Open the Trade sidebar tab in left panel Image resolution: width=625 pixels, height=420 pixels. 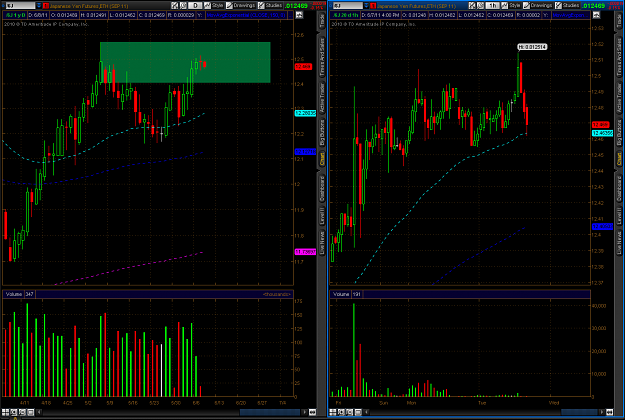coord(322,22)
